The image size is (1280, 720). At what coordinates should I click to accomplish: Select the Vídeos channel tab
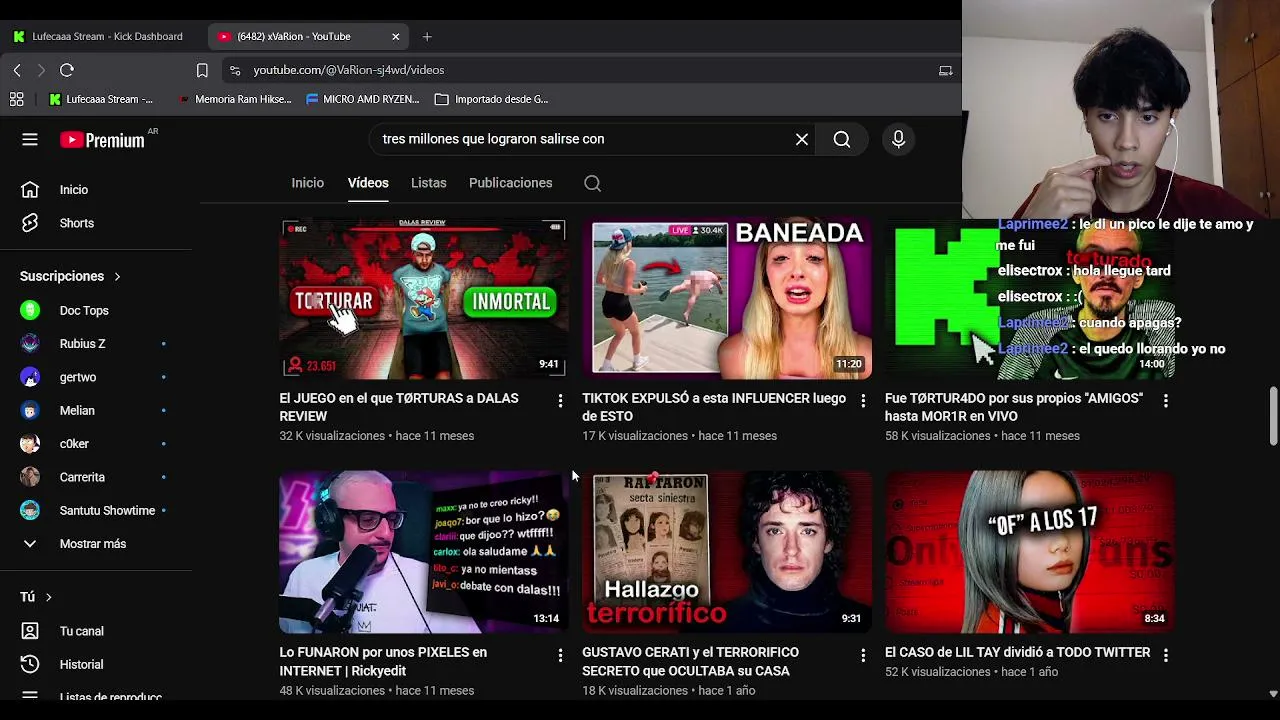[x=368, y=183]
